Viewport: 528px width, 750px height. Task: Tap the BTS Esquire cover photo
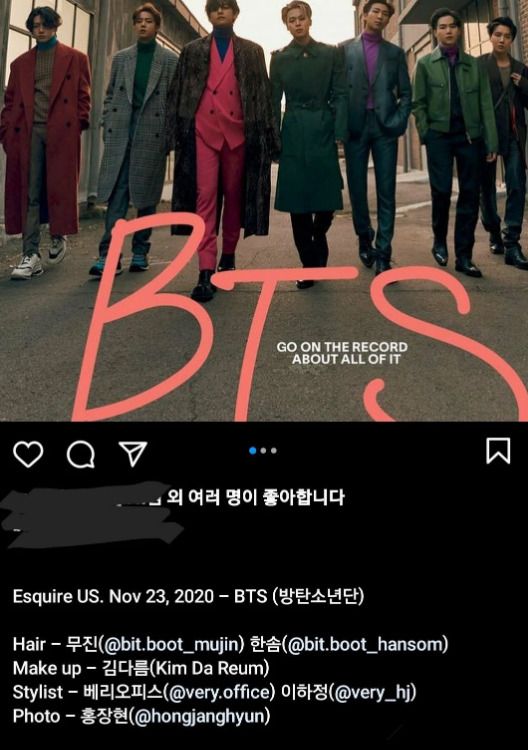(x=264, y=210)
